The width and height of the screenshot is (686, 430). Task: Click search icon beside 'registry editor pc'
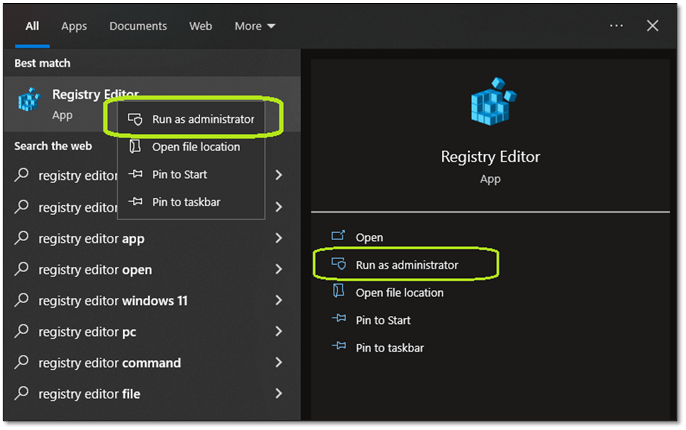click(21, 331)
